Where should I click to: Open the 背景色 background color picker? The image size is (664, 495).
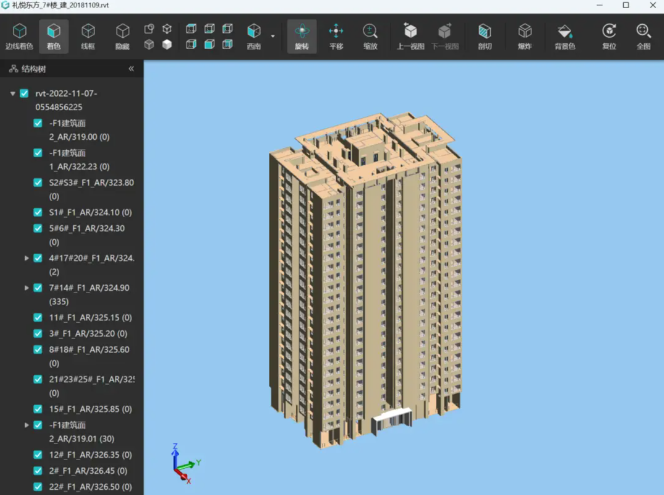pos(564,36)
